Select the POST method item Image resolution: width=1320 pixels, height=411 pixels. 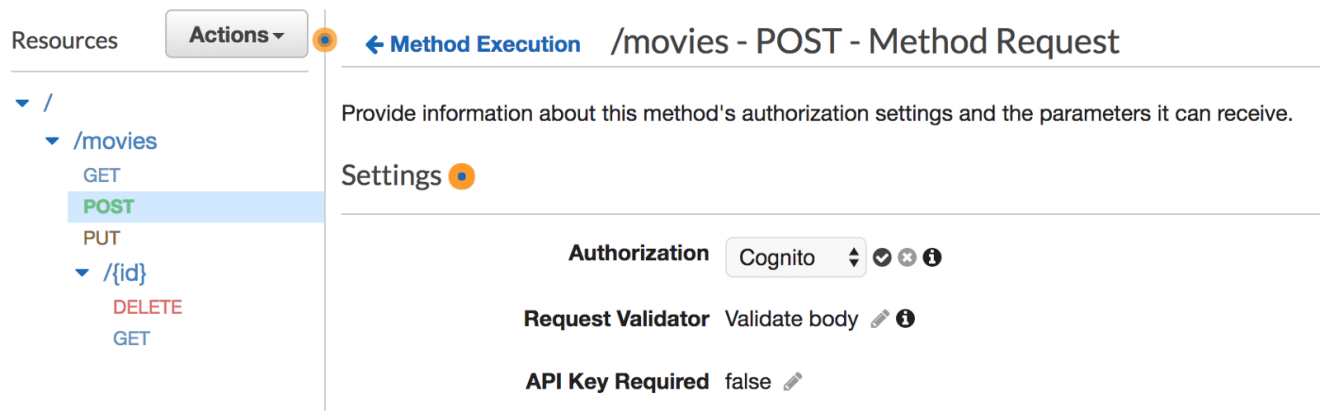tap(196, 207)
